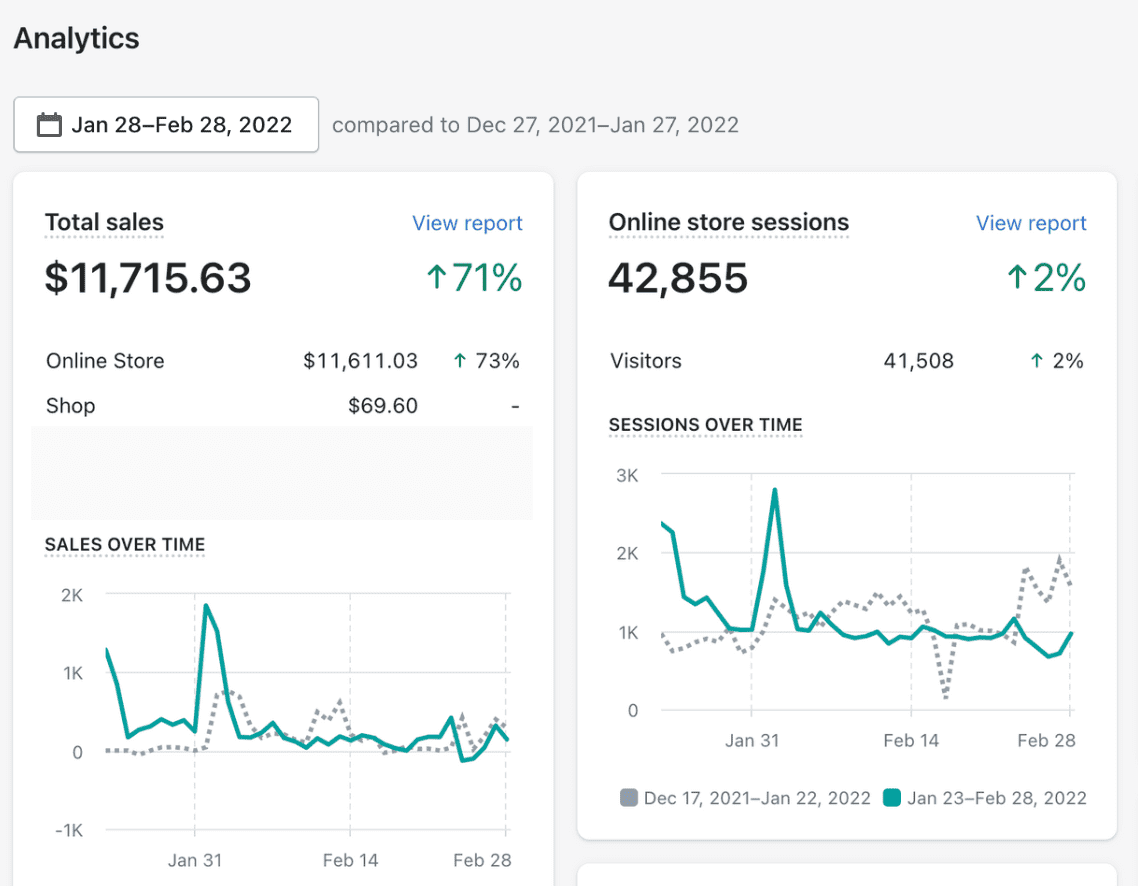Click the 71% increase indicator

point(475,278)
